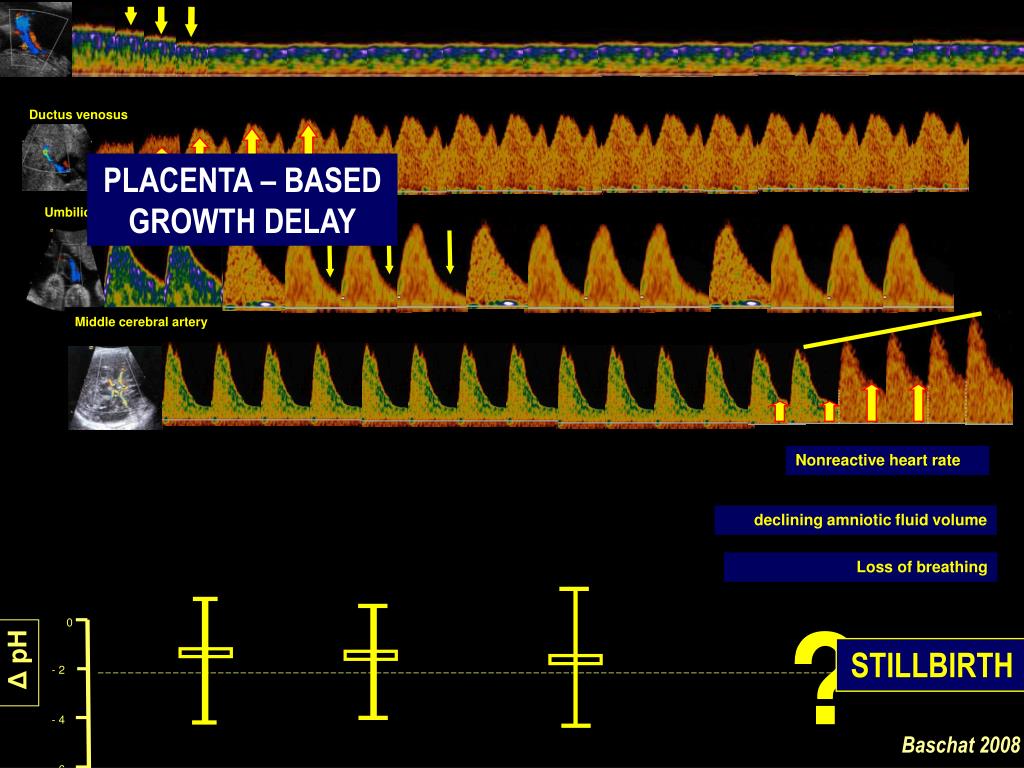Click the rightmost of three top yellow arrows
The height and width of the screenshot is (768, 1024).
pyautogui.click(x=191, y=21)
